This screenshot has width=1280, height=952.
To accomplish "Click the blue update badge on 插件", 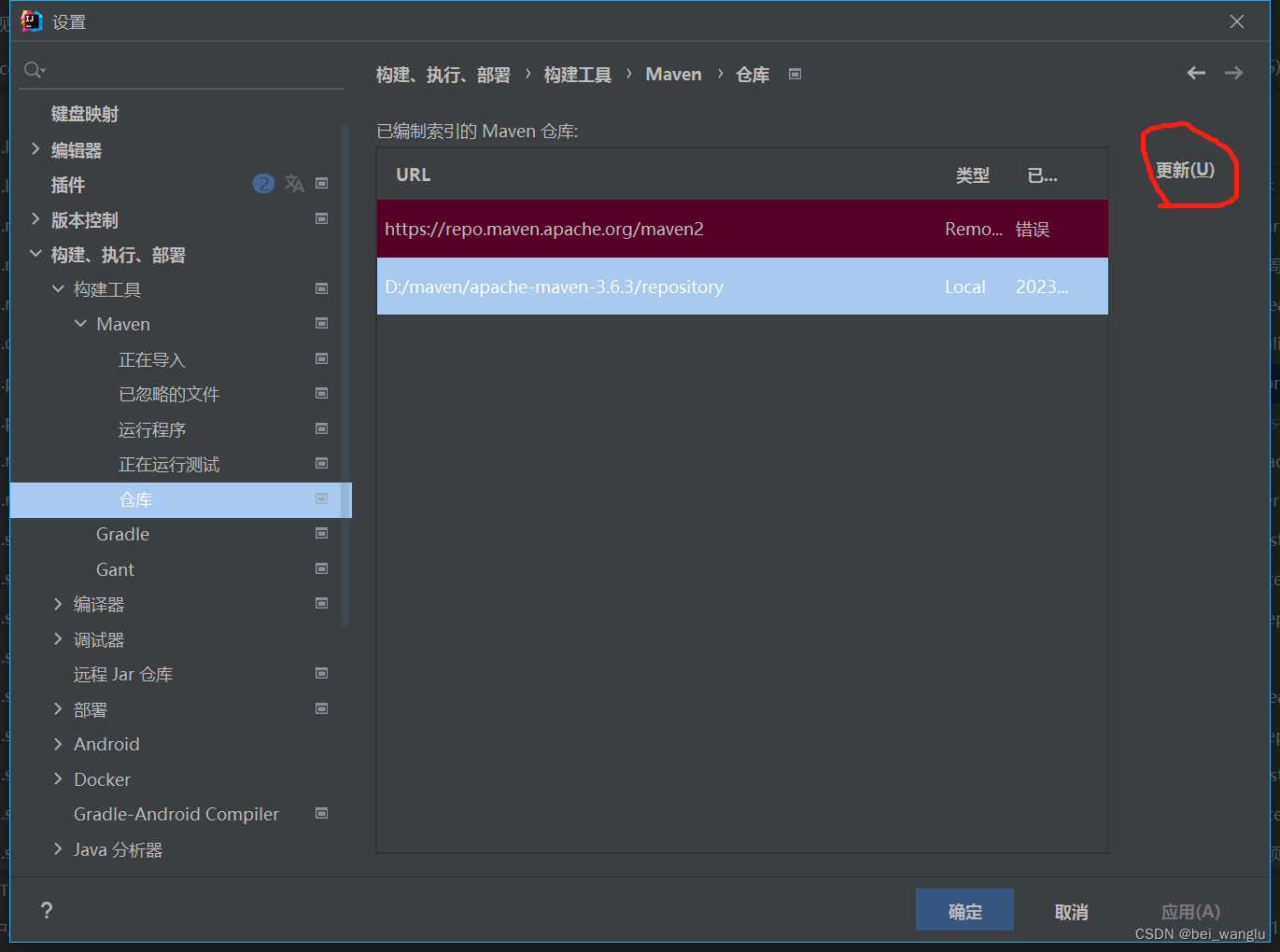I will 264,184.
